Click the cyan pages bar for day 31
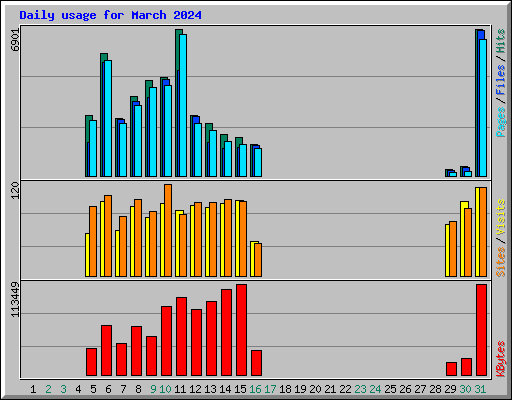 click(483, 108)
